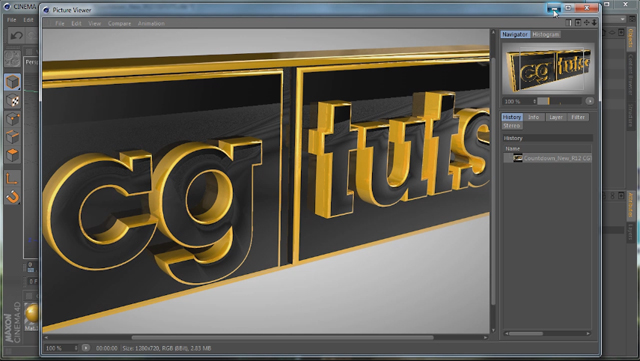Open the Attributes side tab
The height and width of the screenshot is (361, 640).
tap(630, 205)
